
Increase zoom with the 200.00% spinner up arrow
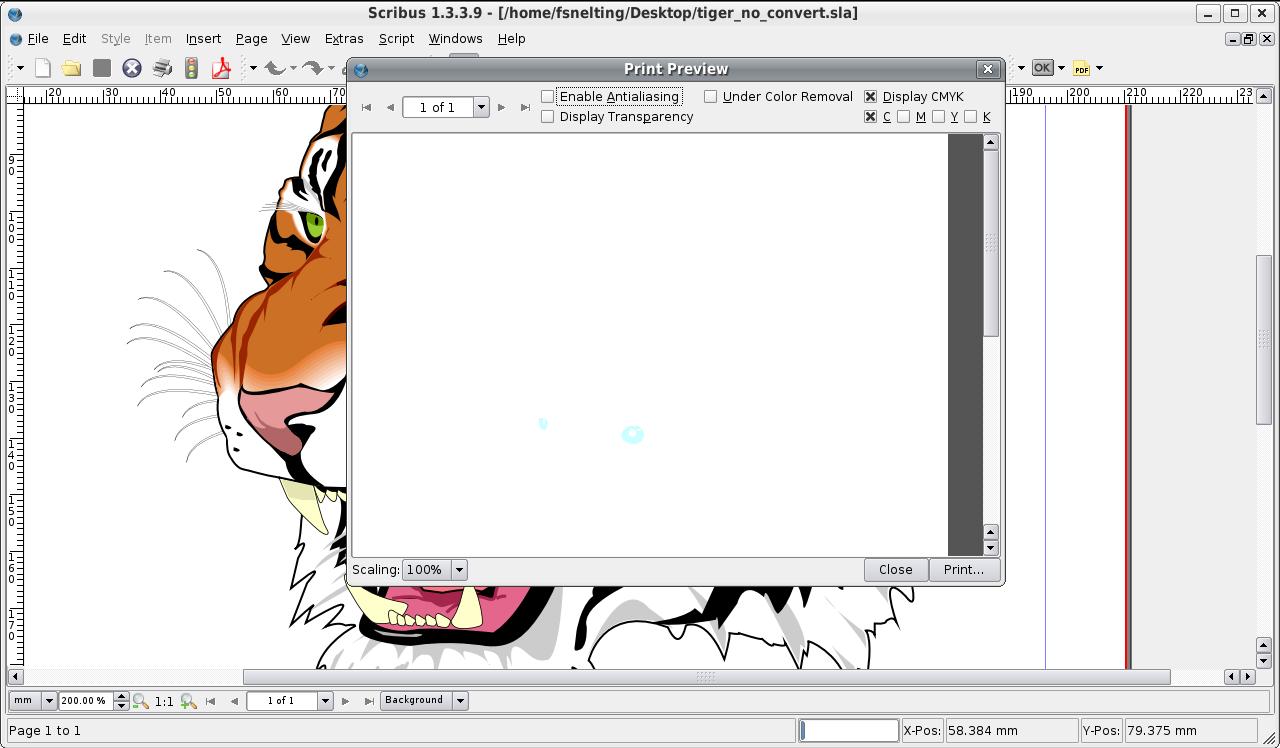click(121, 696)
